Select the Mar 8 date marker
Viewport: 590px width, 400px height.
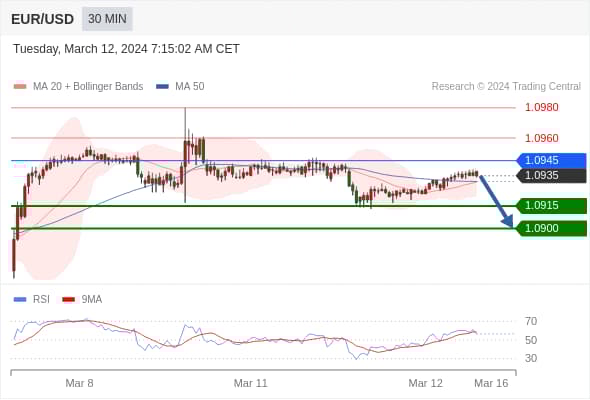coord(79,383)
